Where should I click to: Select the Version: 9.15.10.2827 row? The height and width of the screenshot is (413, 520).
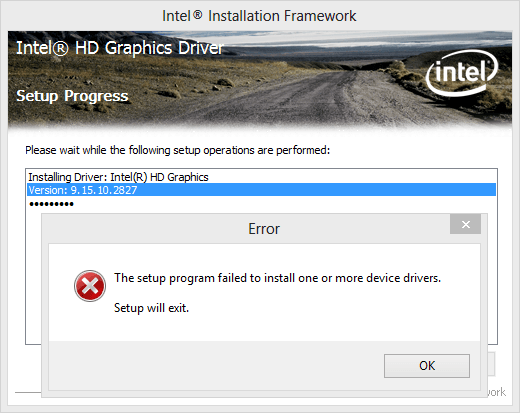(261, 190)
